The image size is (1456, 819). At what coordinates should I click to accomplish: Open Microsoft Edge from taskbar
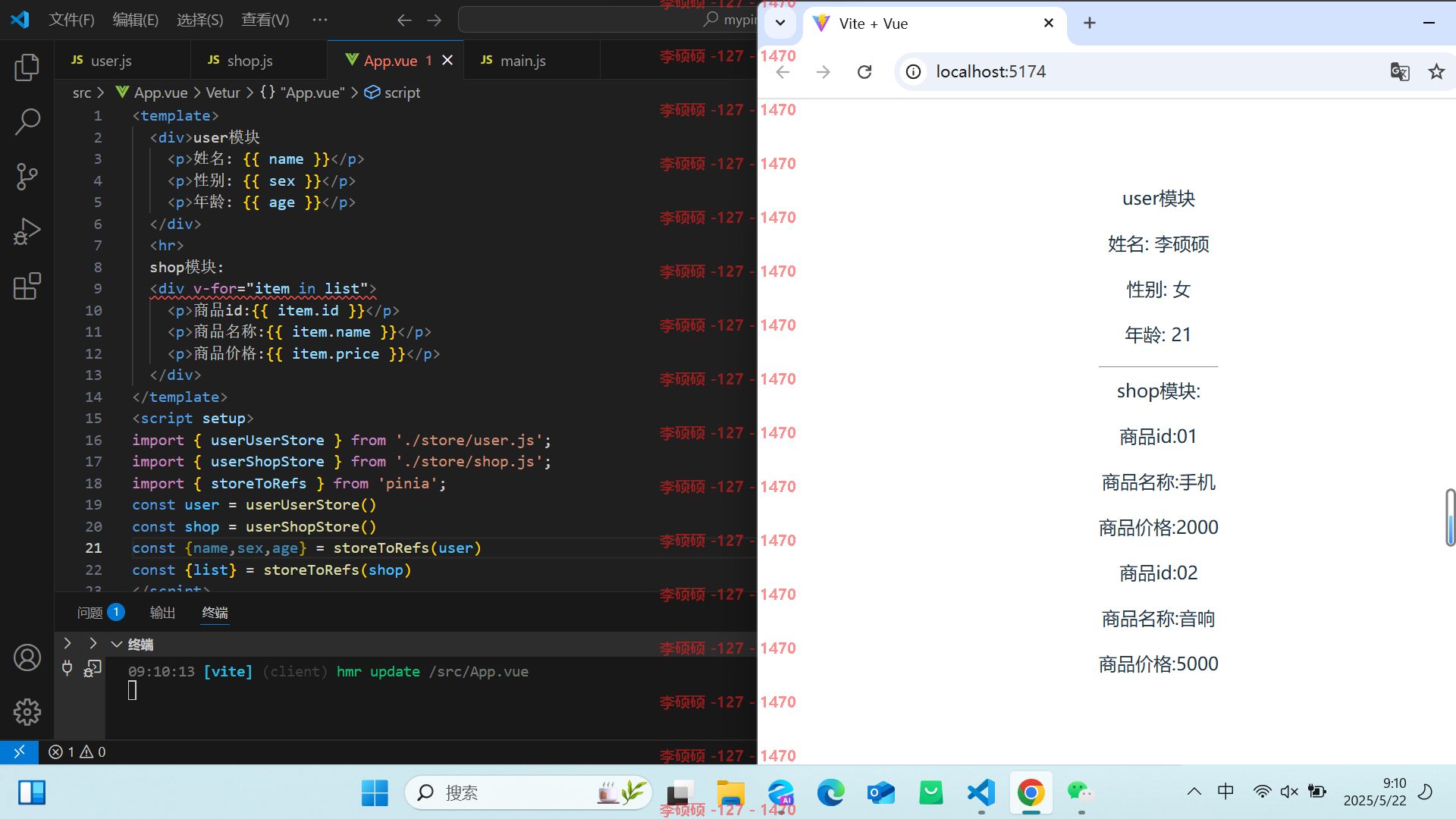point(830,792)
